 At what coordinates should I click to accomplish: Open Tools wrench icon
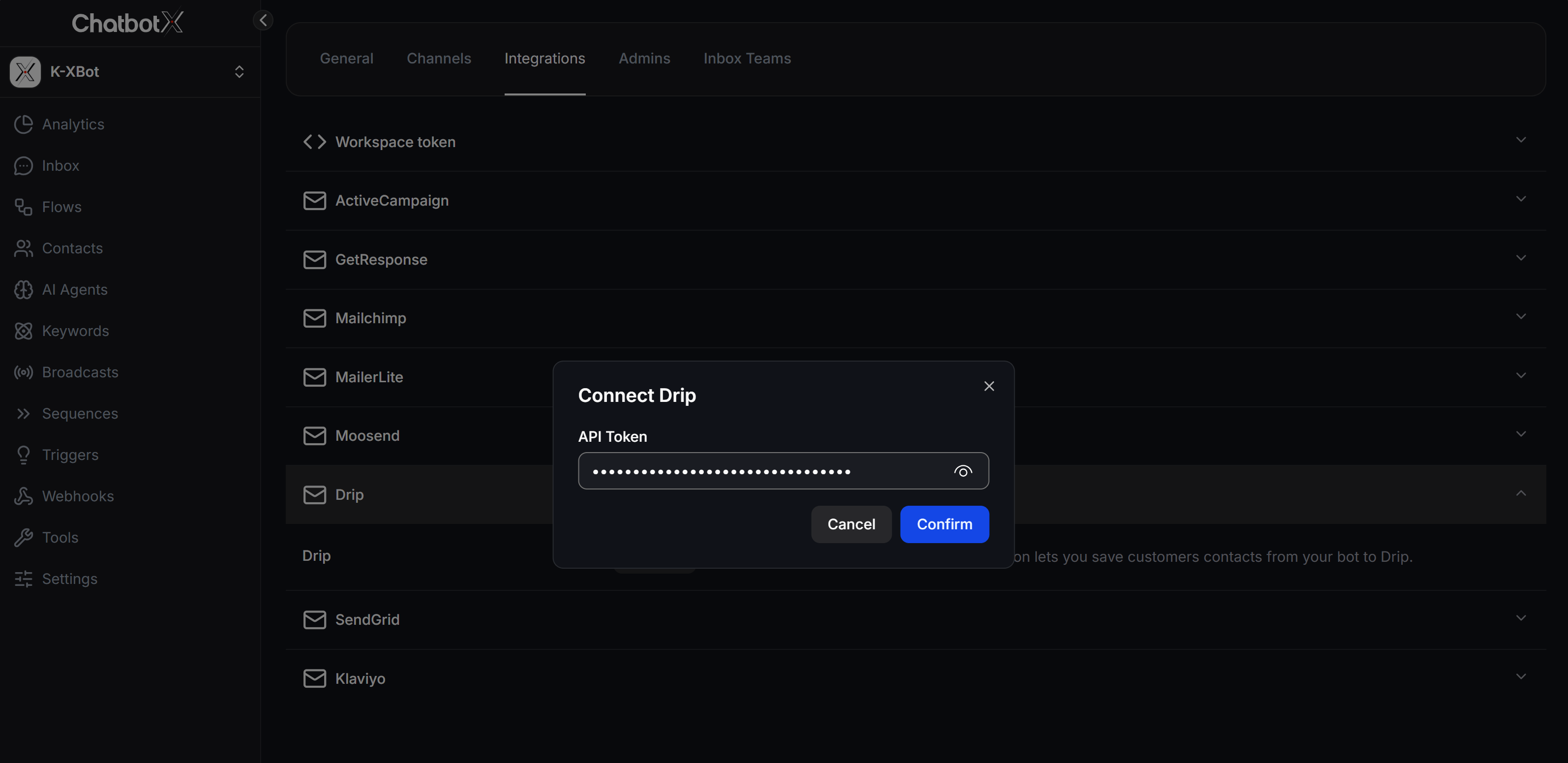click(23, 538)
